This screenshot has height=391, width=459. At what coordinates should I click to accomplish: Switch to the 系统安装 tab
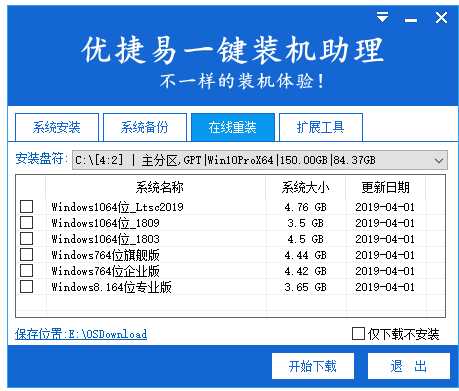pos(57,127)
